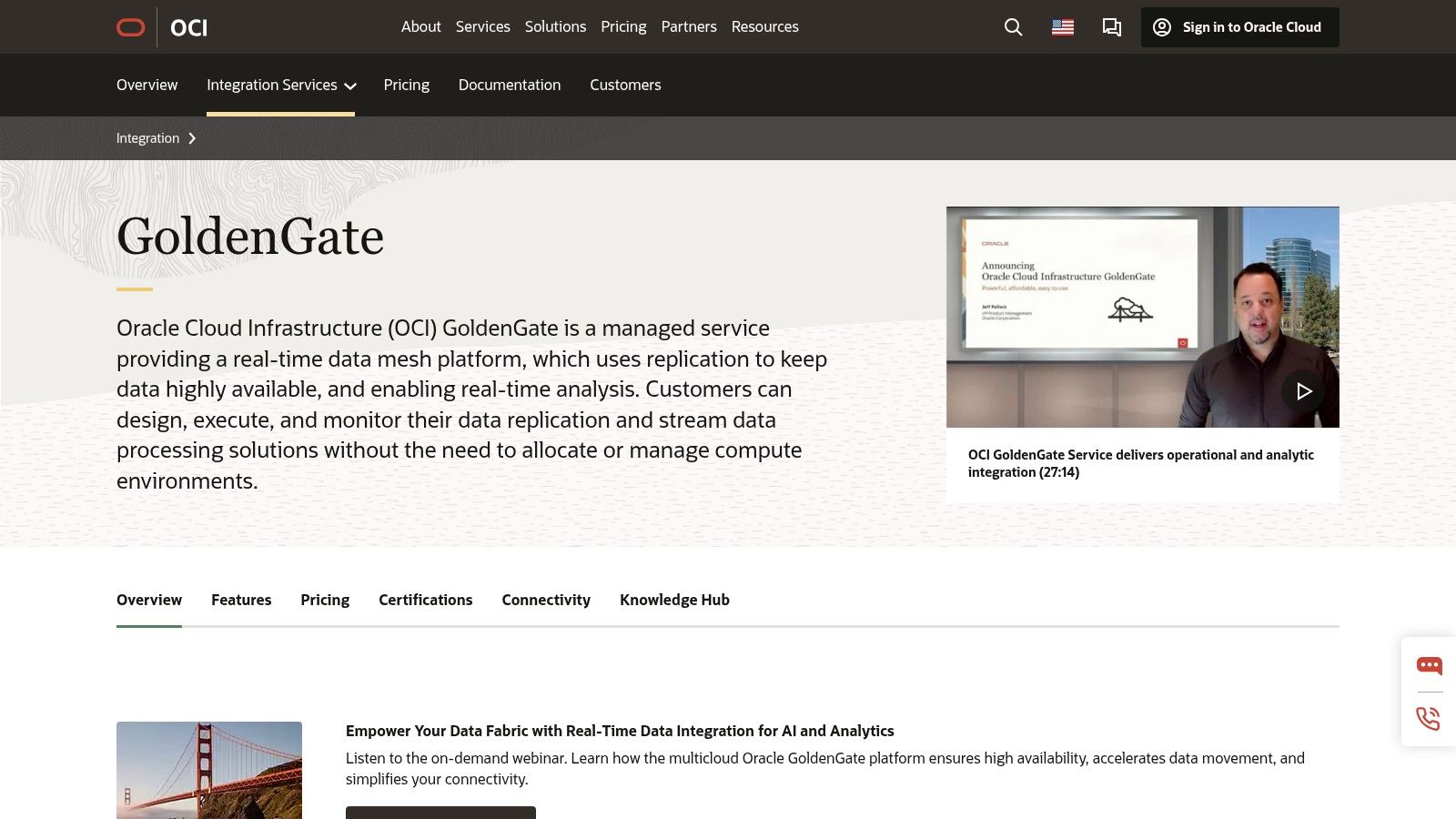
Task: Open the search magnifier icon
Action: [1013, 27]
